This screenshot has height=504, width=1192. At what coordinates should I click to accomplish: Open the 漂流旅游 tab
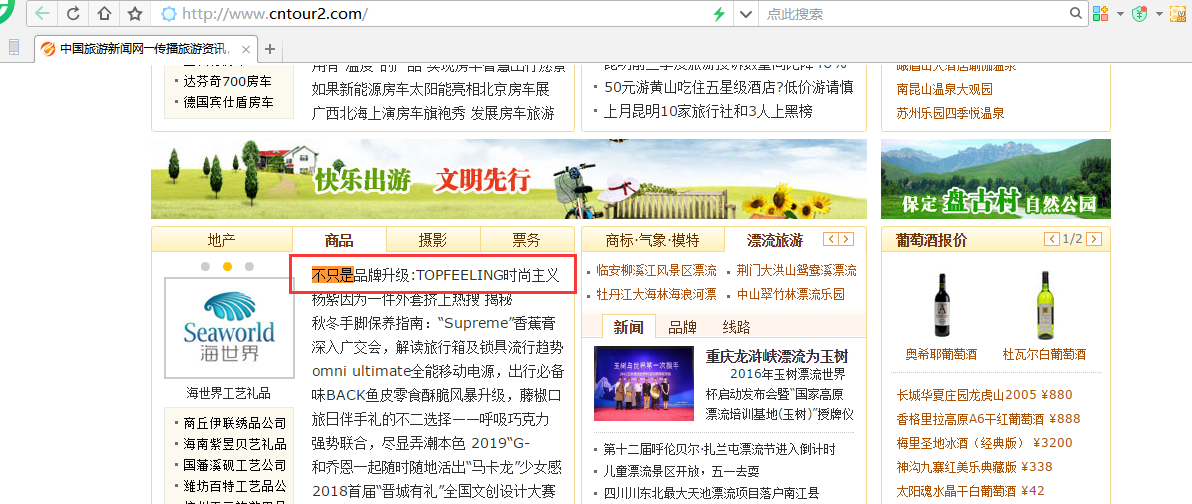coord(775,240)
